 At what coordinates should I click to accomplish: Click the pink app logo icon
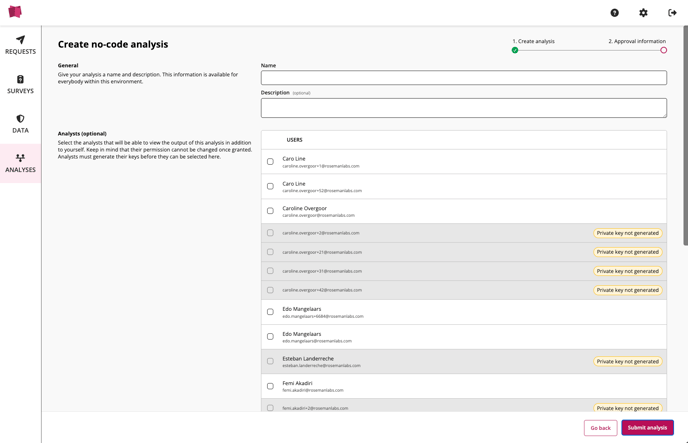(15, 12)
